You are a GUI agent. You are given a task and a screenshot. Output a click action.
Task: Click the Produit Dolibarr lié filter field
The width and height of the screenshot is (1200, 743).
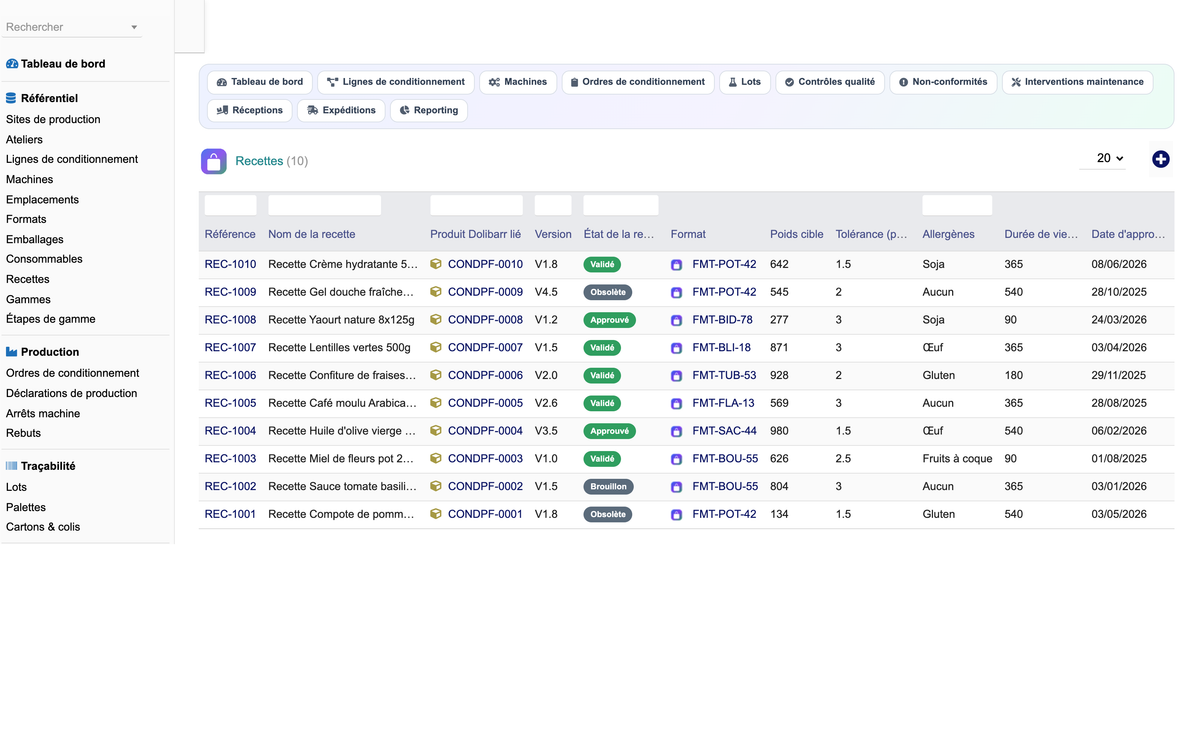pyautogui.click(x=477, y=205)
